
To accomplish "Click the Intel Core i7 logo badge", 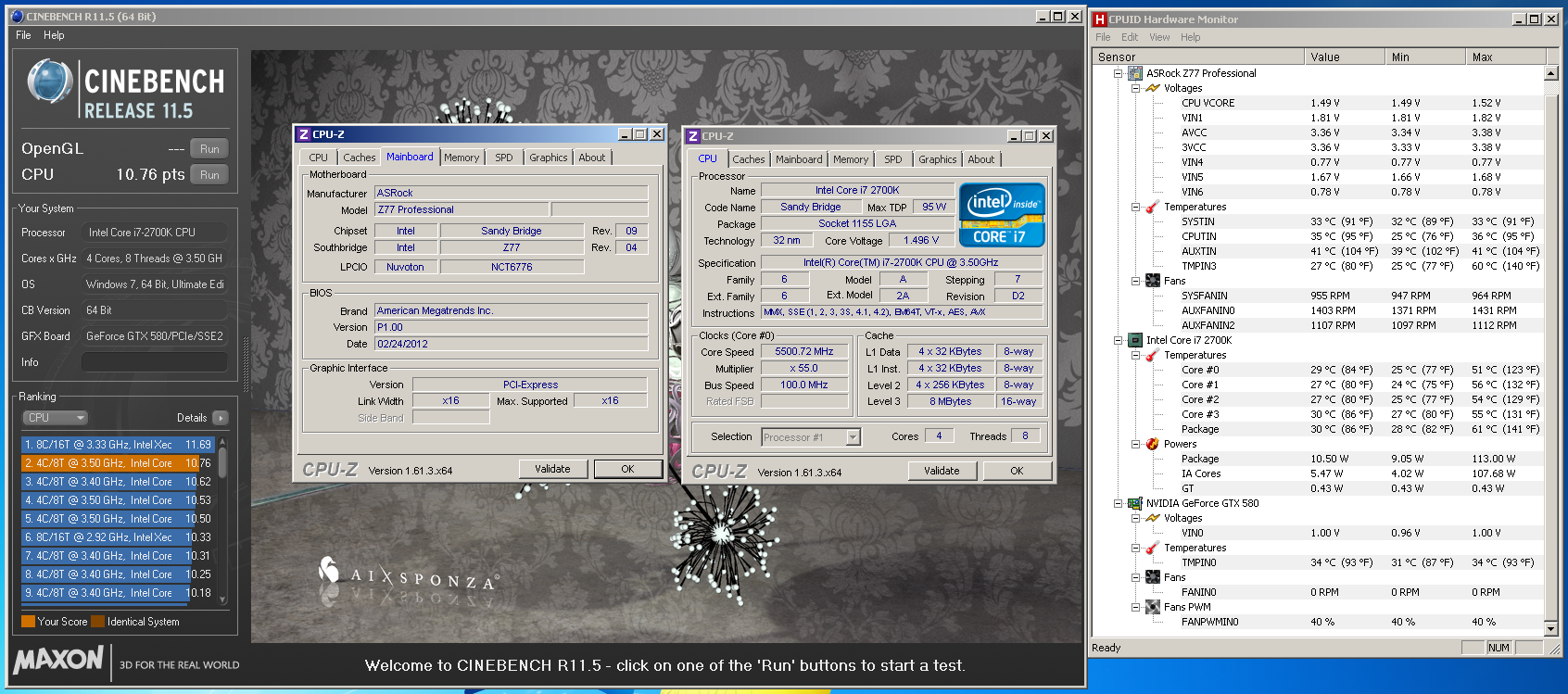I will click(x=1002, y=215).
